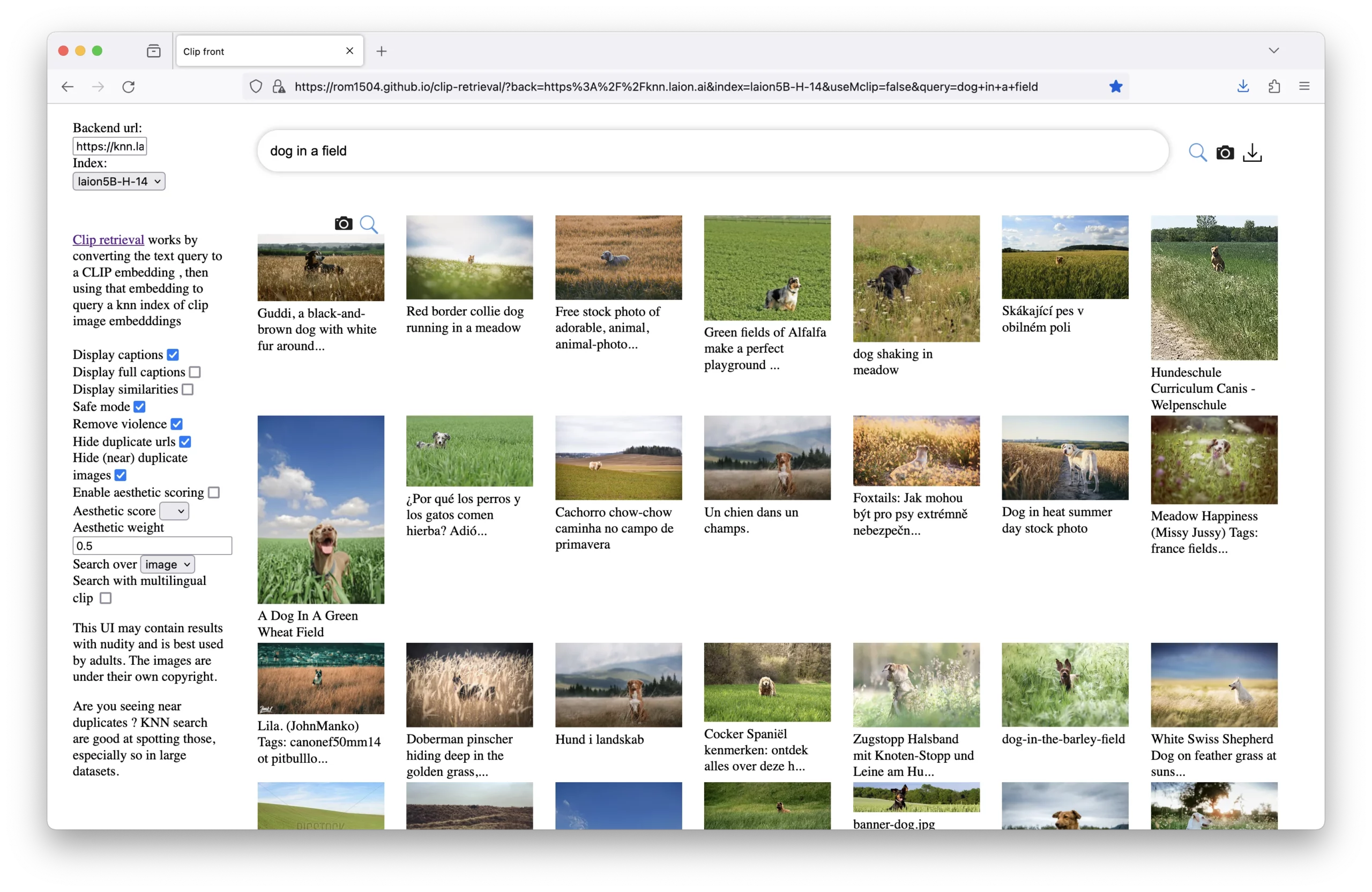The image size is (1372, 892).
Task: Click the small magnifier above the Guddi dog thumbnail
Action: coord(369,224)
